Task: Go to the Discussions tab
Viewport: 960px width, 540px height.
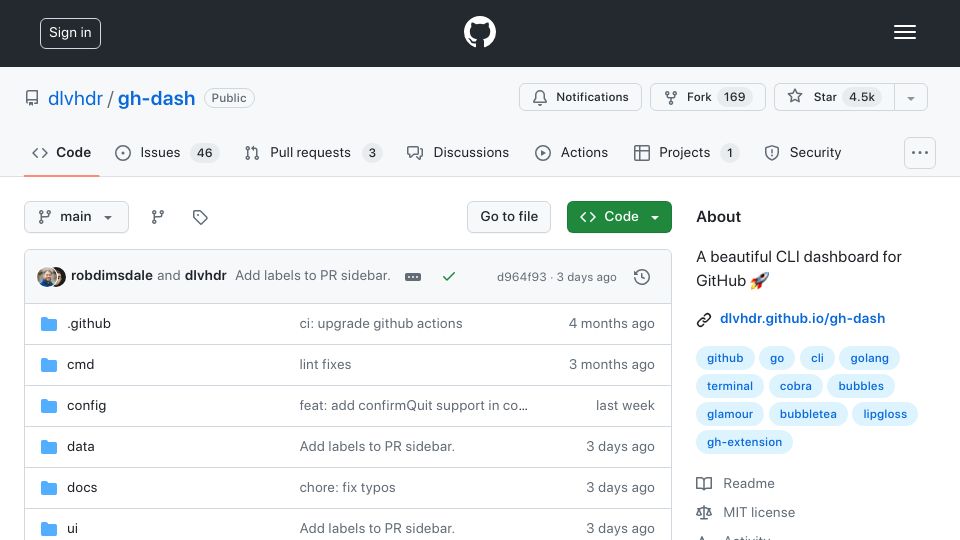Action: click(x=458, y=152)
